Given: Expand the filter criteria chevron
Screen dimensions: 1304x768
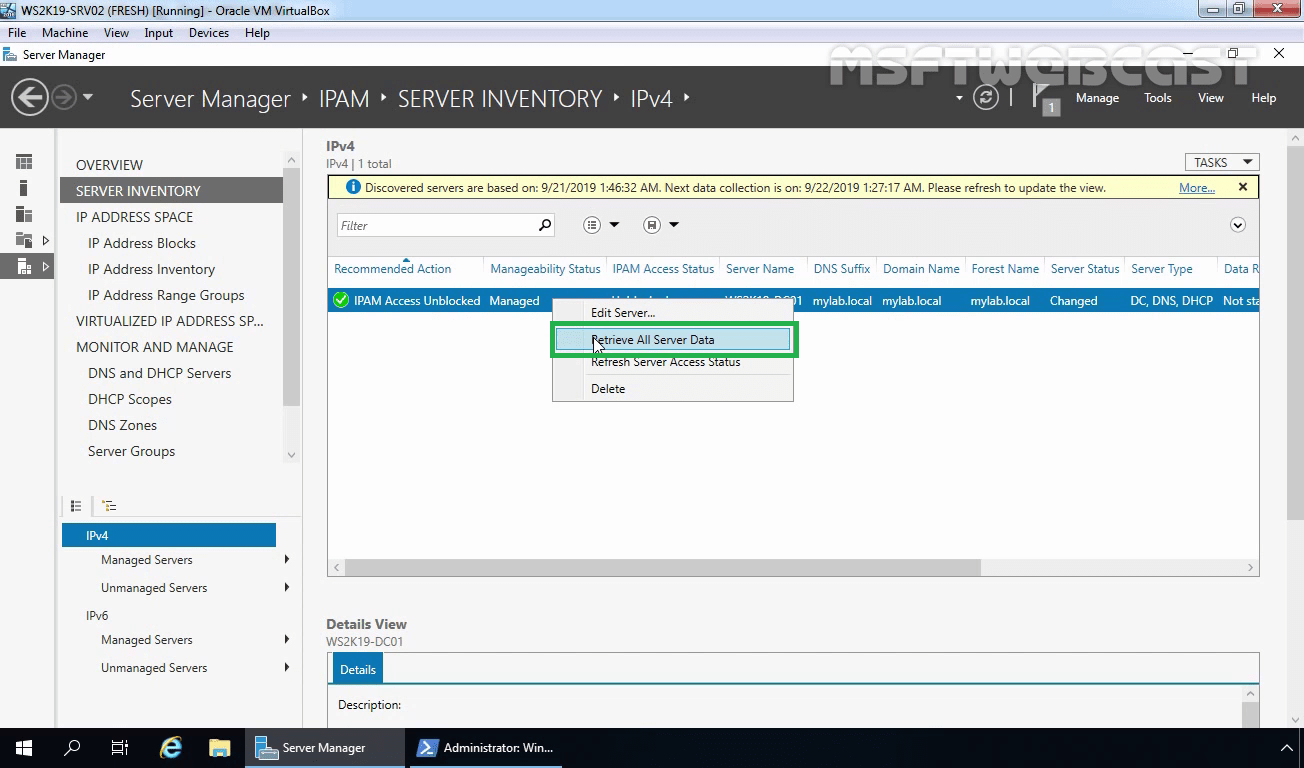Looking at the screenshot, I should [x=1238, y=225].
